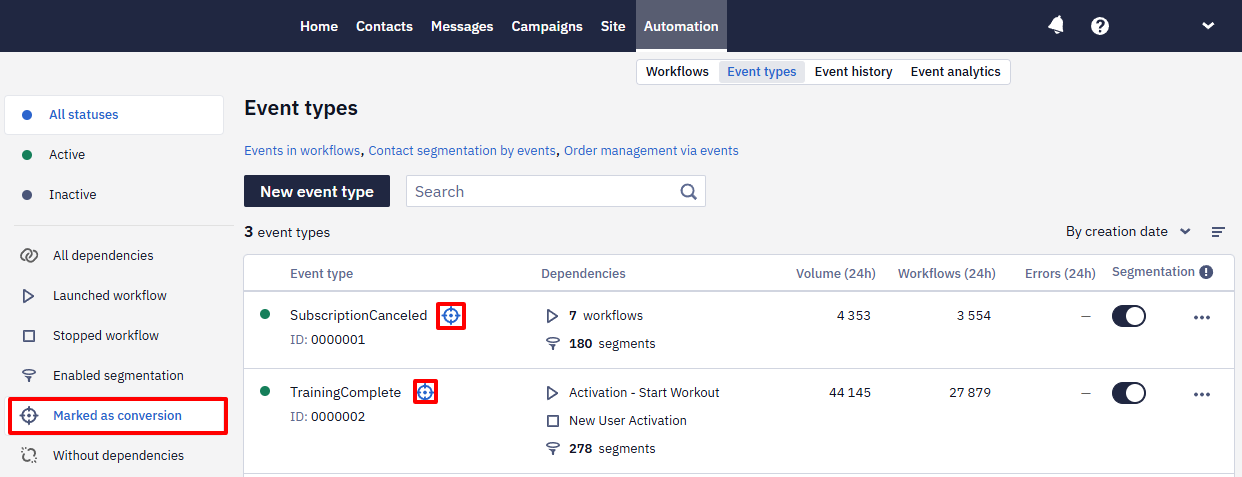This screenshot has height=477, width=1242.
Task: Click the search magnifier icon
Action: (x=688, y=191)
